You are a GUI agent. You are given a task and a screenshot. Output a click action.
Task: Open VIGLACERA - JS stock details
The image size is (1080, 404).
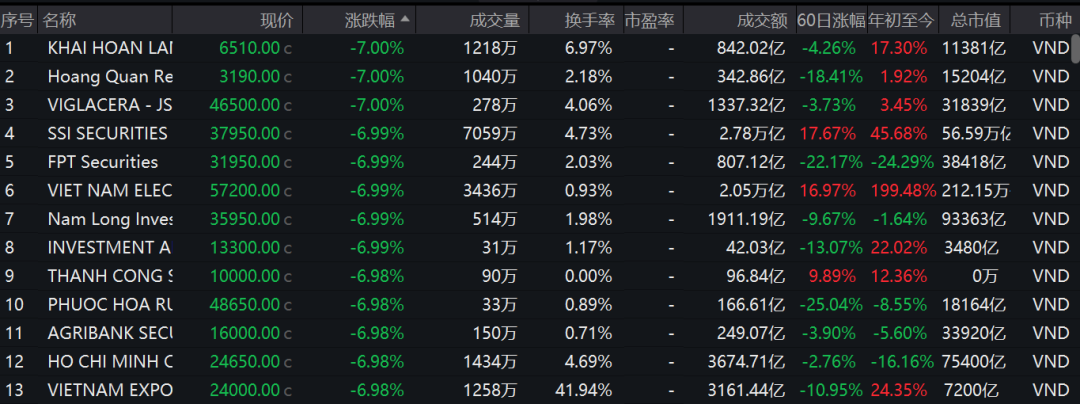click(110, 104)
